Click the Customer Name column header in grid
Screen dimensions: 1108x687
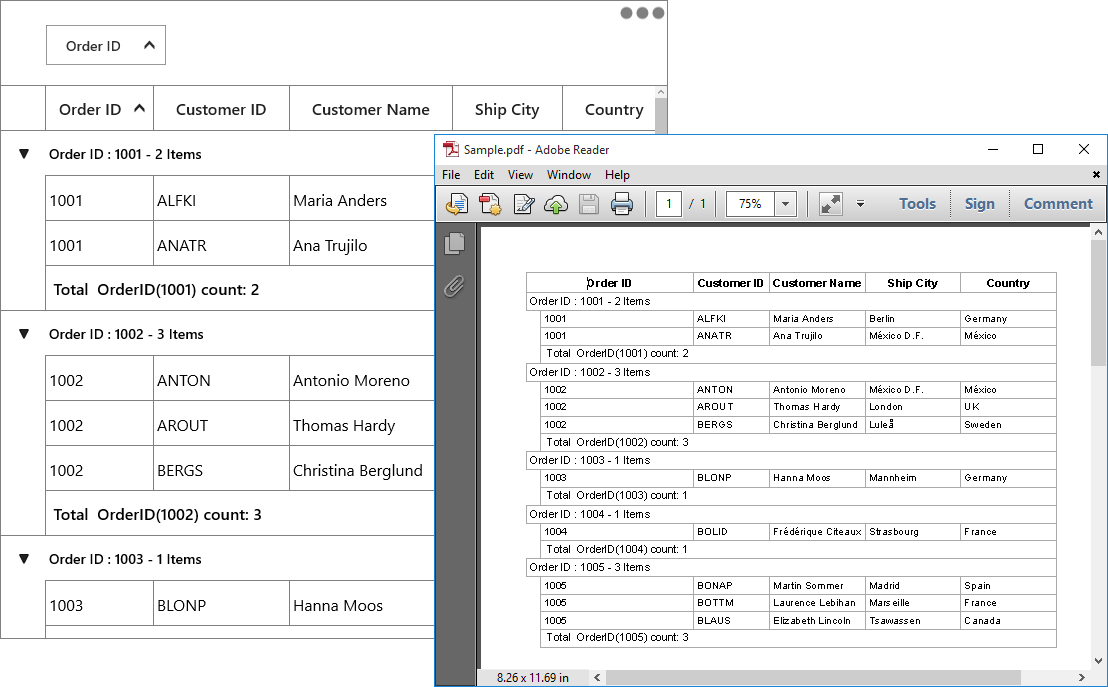(371, 109)
